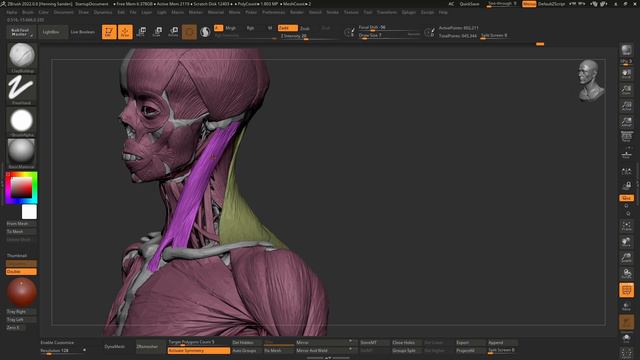Adjust the Z Intensity slider
640x360 pixels.
coord(309,36)
